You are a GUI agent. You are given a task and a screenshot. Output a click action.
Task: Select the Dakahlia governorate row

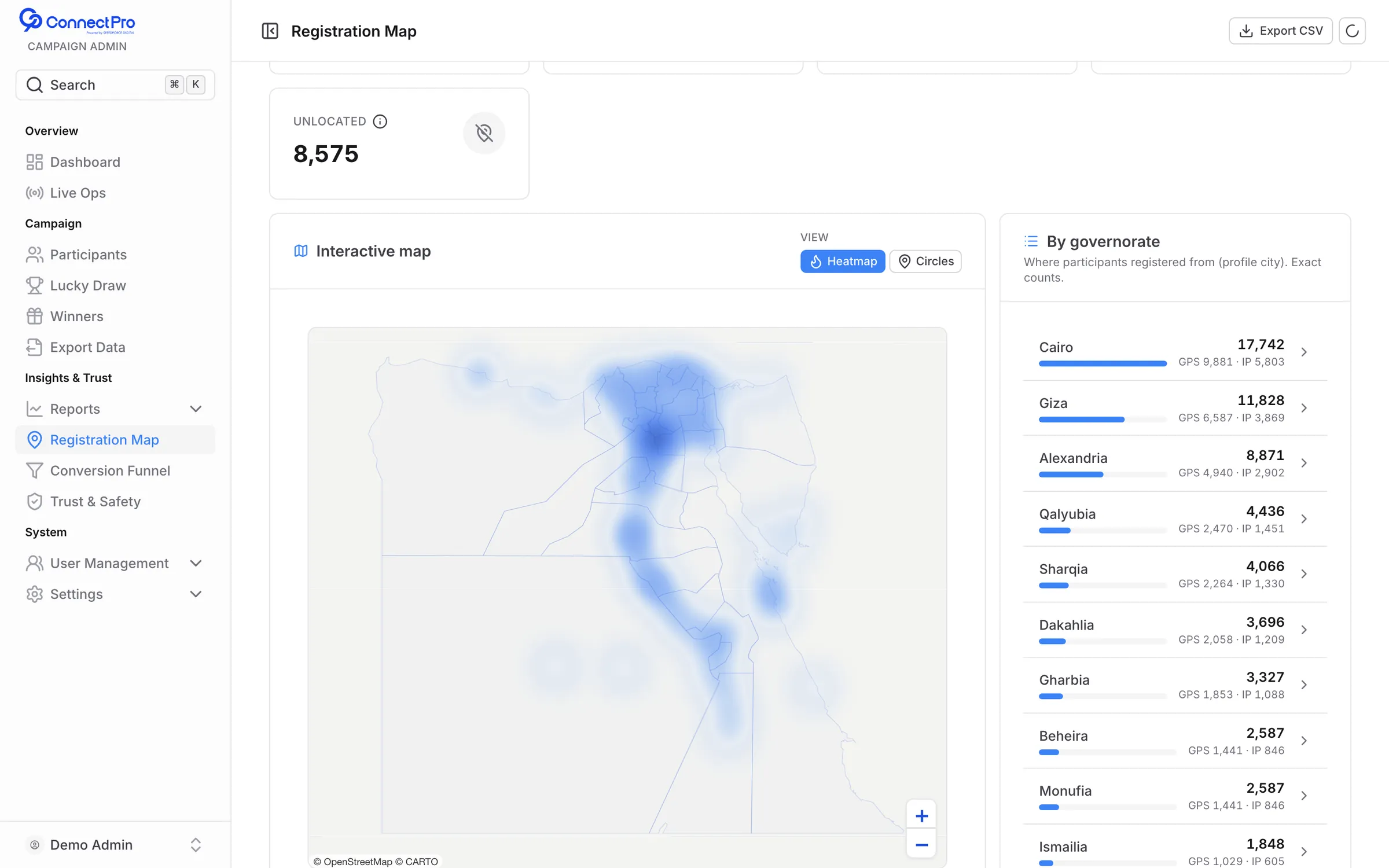[x=1175, y=630]
